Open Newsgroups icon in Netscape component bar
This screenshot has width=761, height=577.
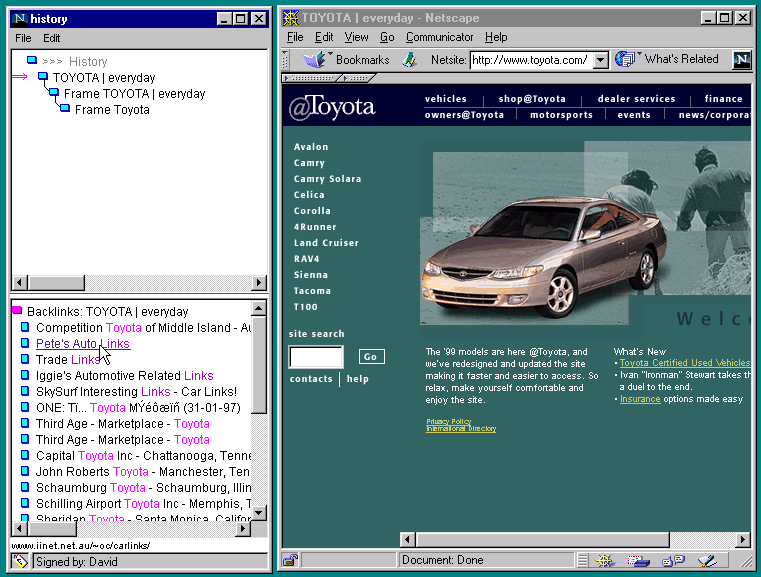pyautogui.click(x=674, y=561)
